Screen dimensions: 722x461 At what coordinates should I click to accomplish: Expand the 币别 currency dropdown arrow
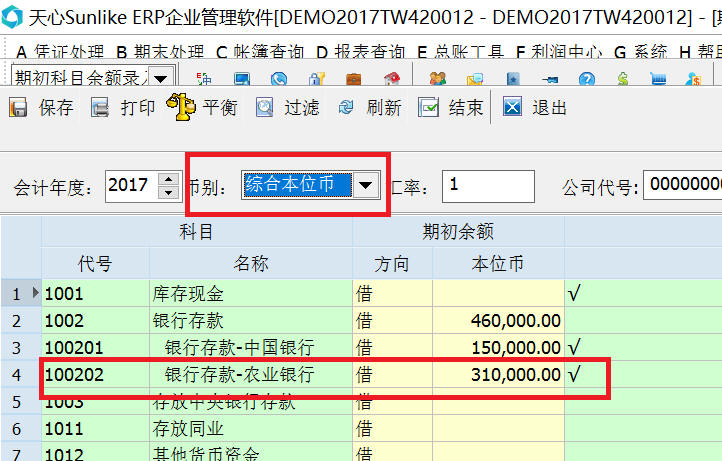pyautogui.click(x=366, y=185)
